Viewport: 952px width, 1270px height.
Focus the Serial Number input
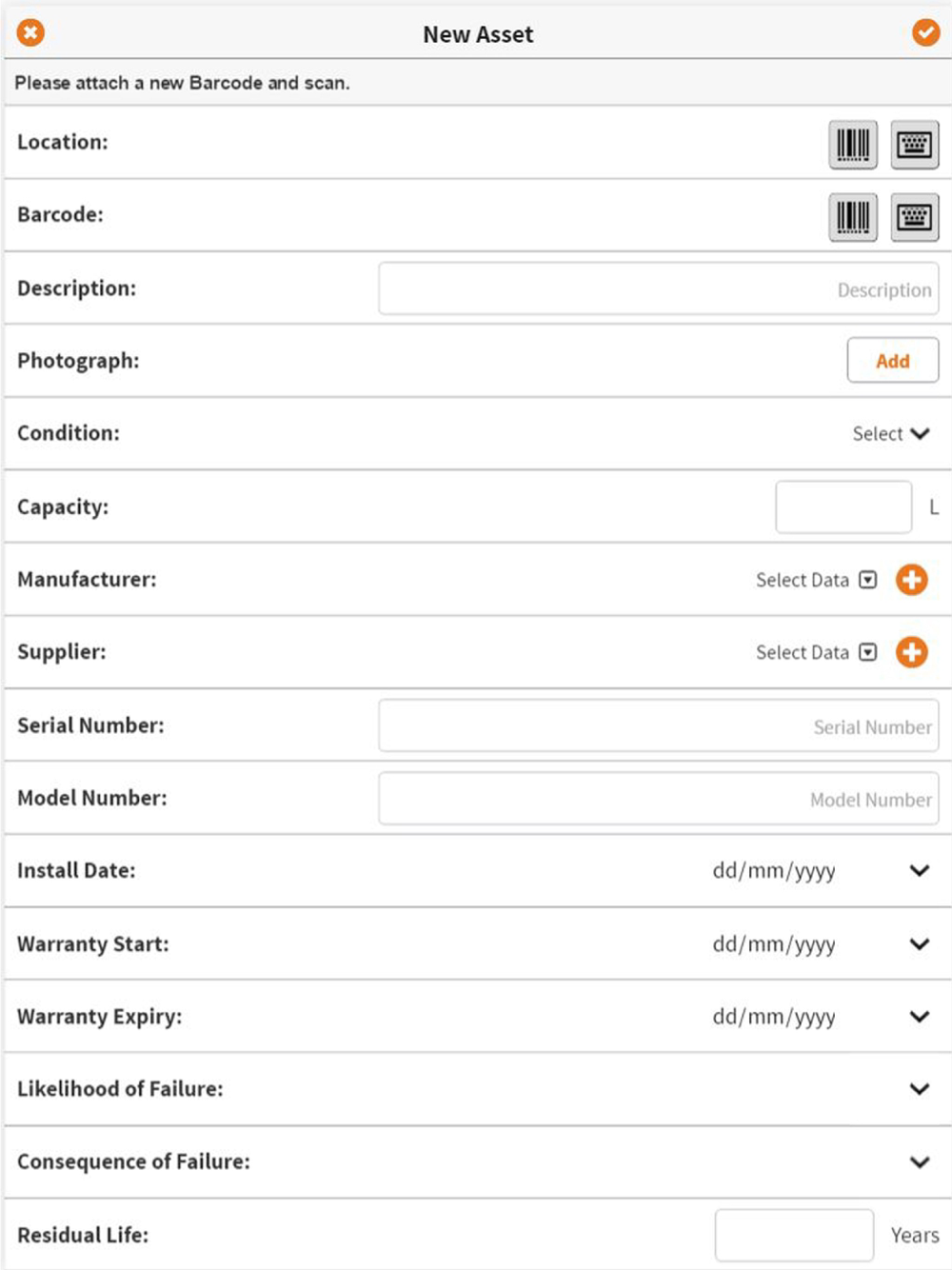tap(659, 725)
